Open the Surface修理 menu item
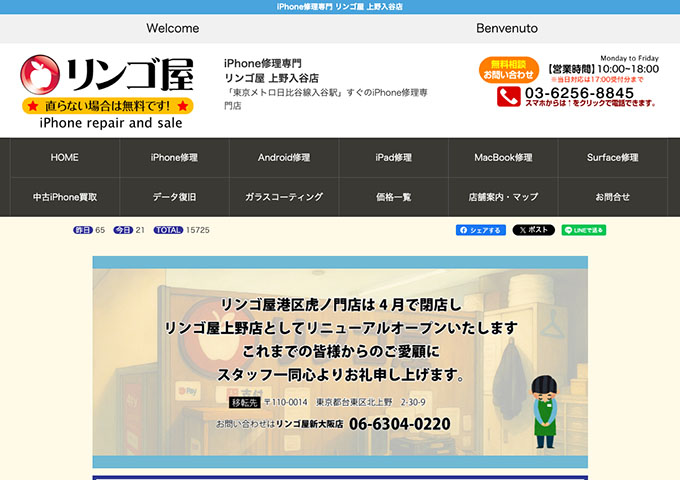The width and height of the screenshot is (680, 480). [x=612, y=157]
